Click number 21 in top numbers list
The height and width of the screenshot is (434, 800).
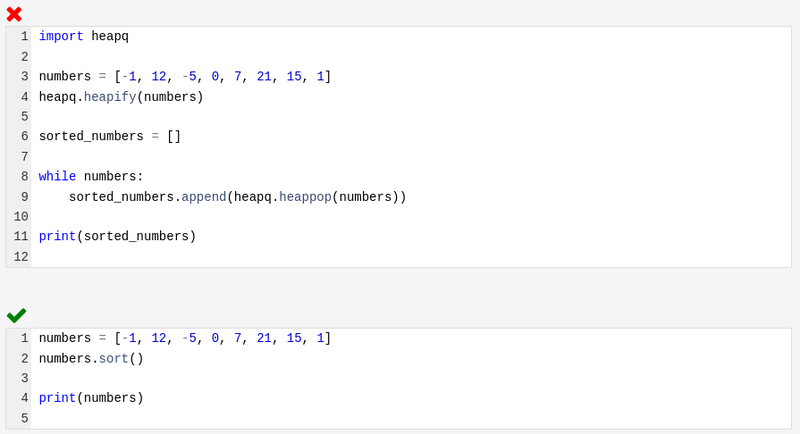pyautogui.click(x=264, y=76)
